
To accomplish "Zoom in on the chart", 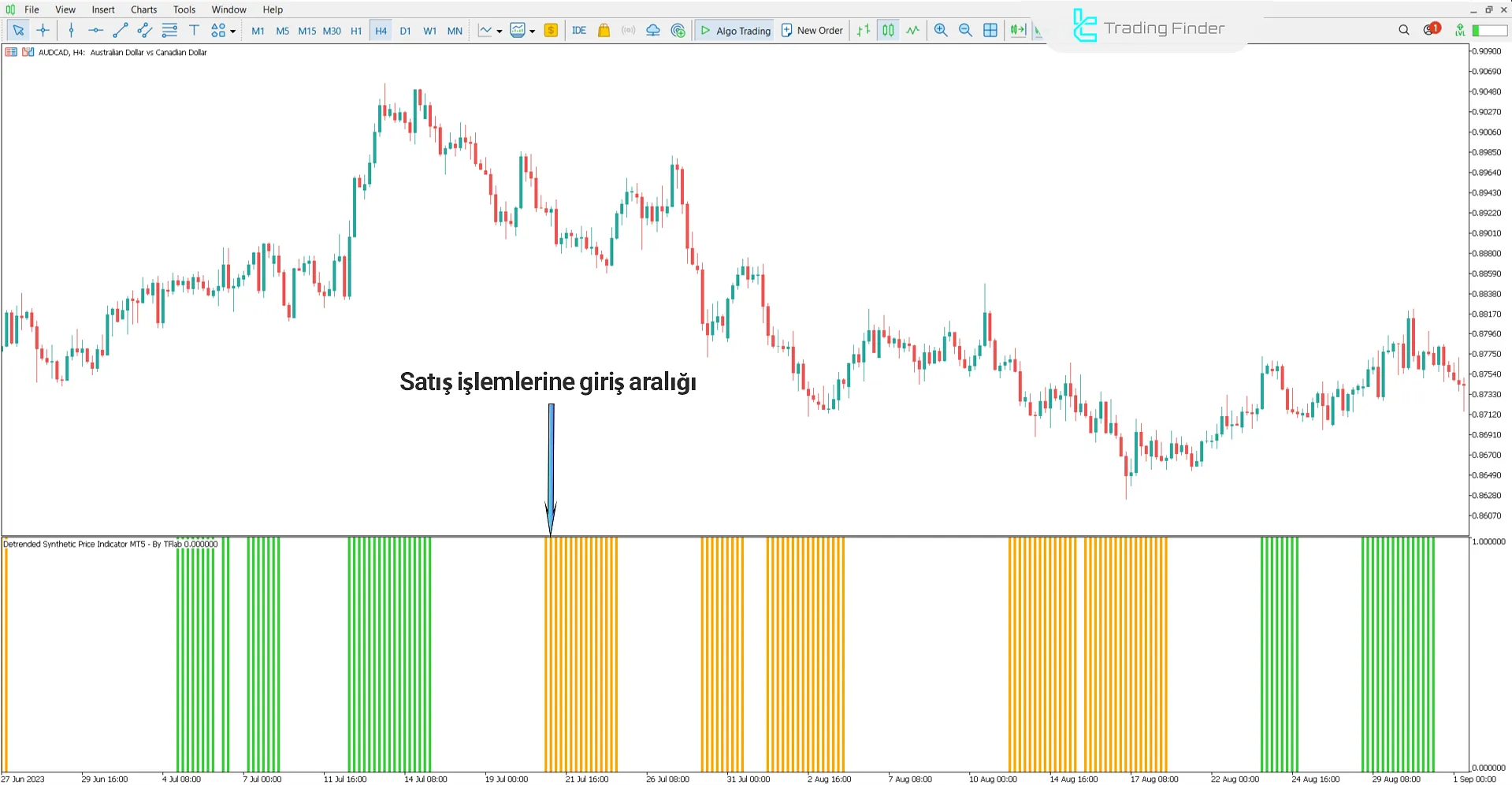I will [x=941, y=30].
